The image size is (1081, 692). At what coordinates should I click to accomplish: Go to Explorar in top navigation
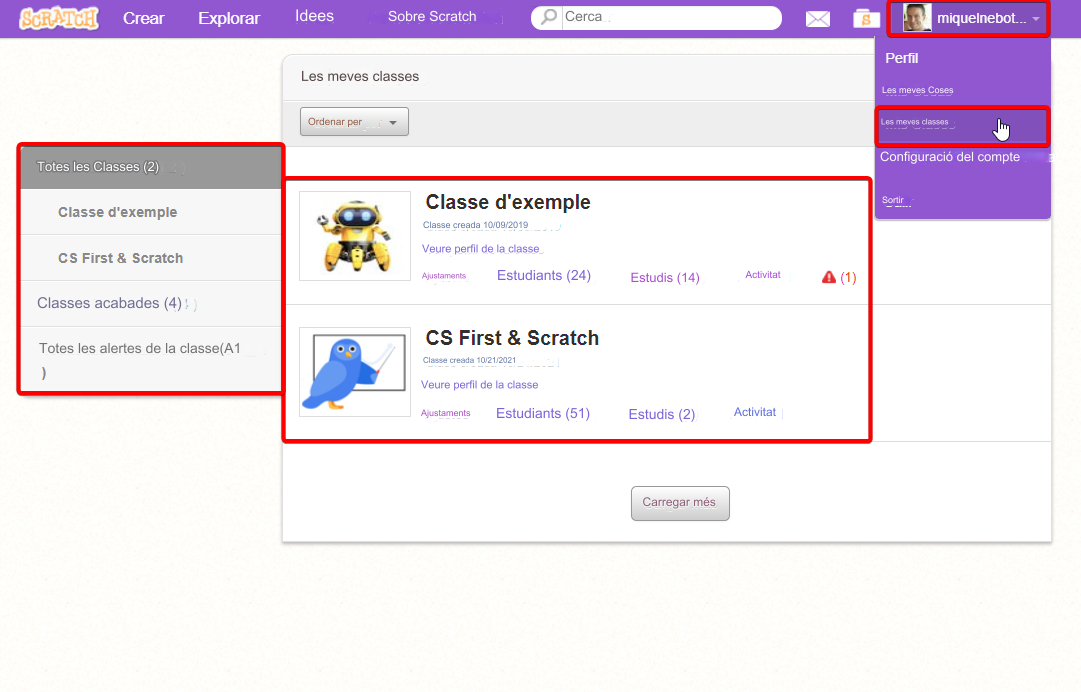(x=228, y=18)
